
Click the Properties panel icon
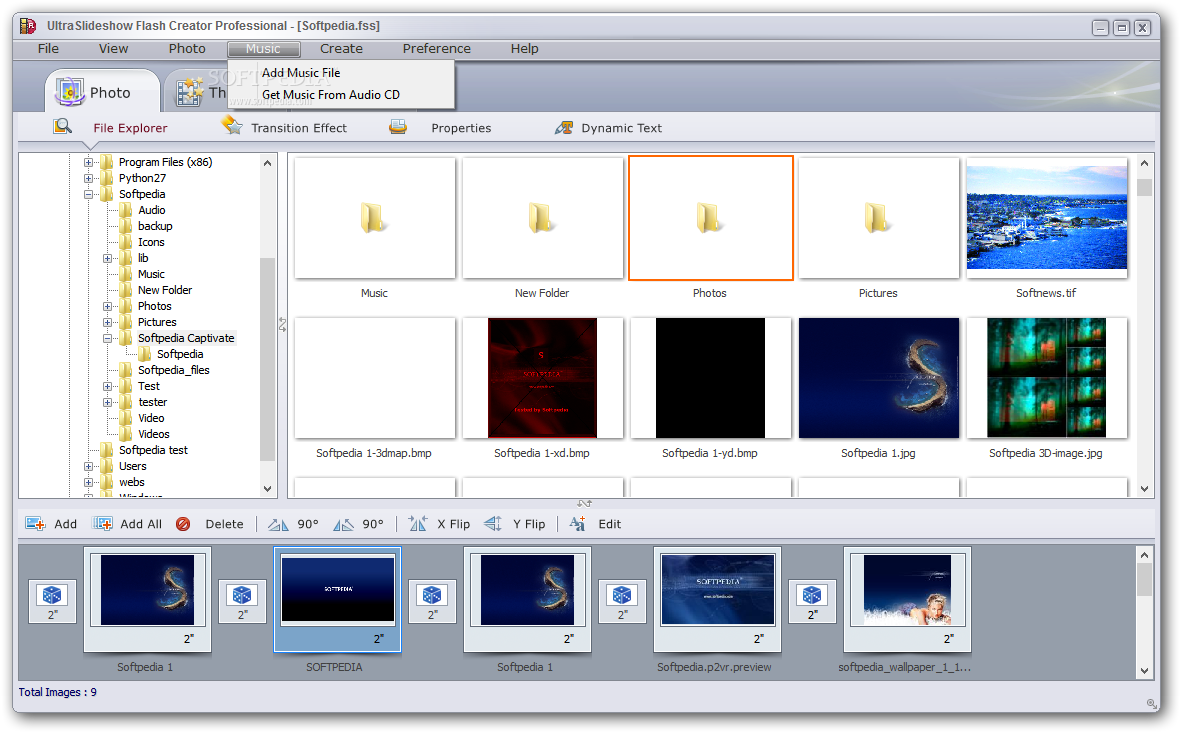(398, 127)
